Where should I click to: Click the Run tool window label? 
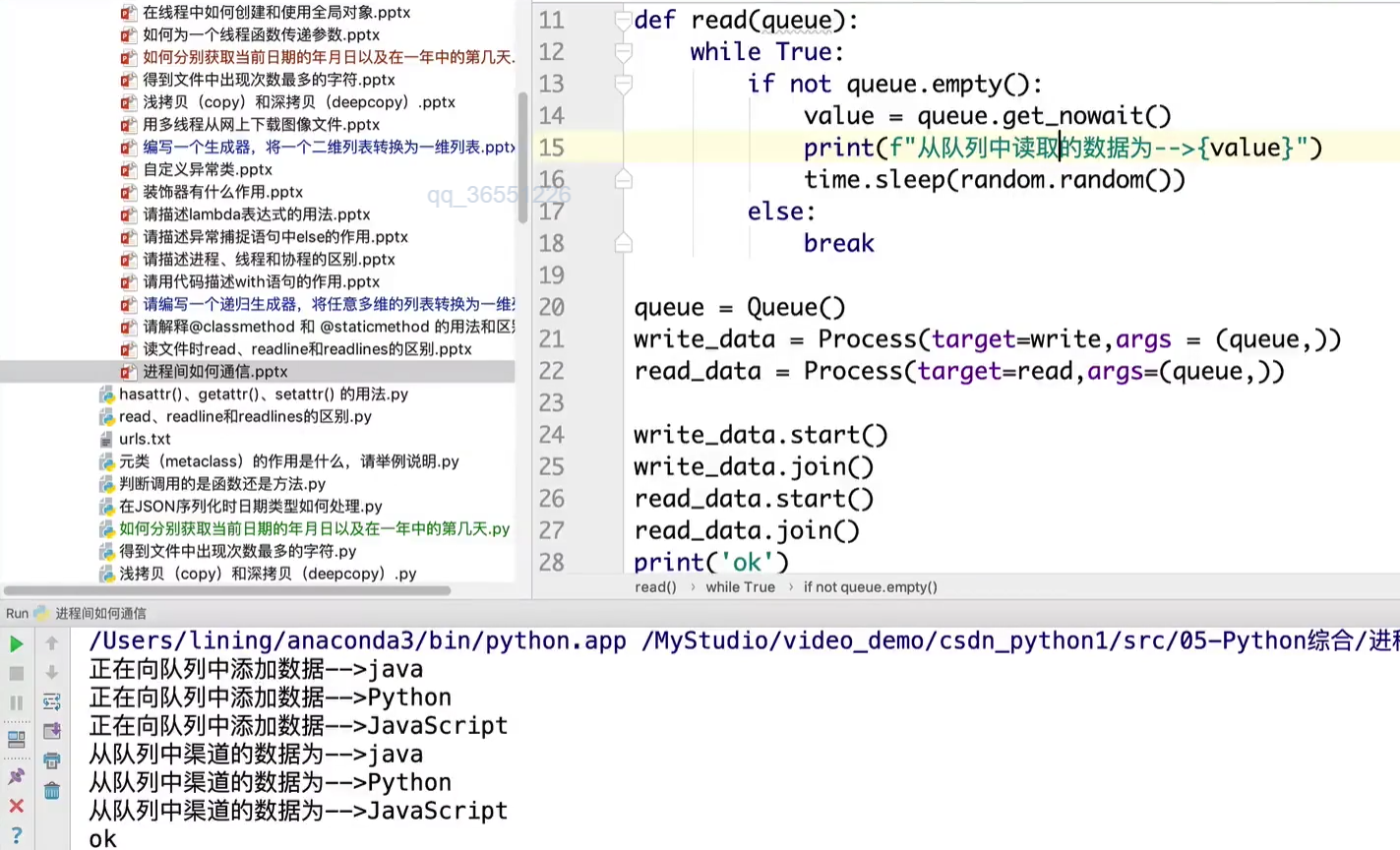click(17, 613)
